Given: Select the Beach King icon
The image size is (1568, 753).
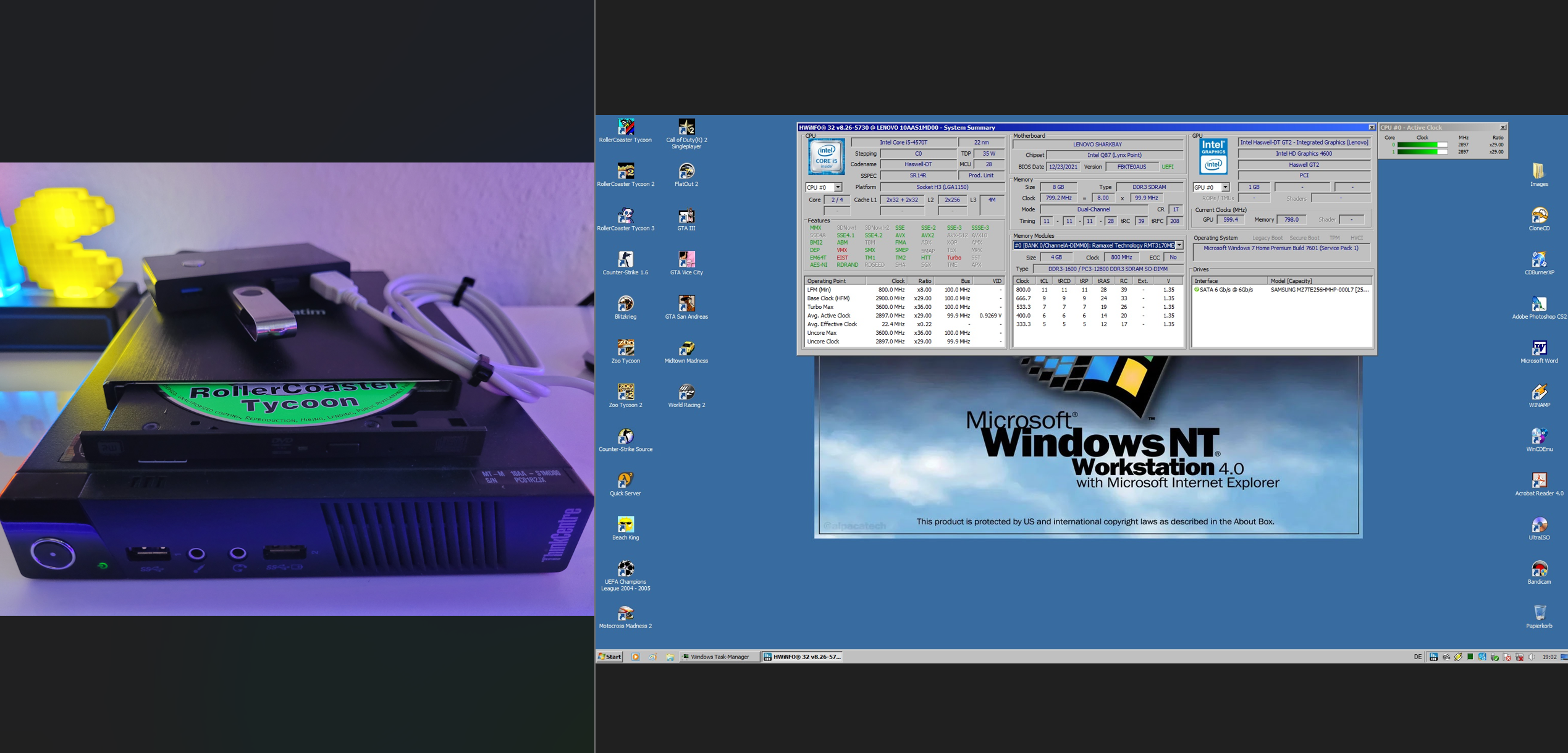Looking at the screenshot, I should (x=625, y=528).
